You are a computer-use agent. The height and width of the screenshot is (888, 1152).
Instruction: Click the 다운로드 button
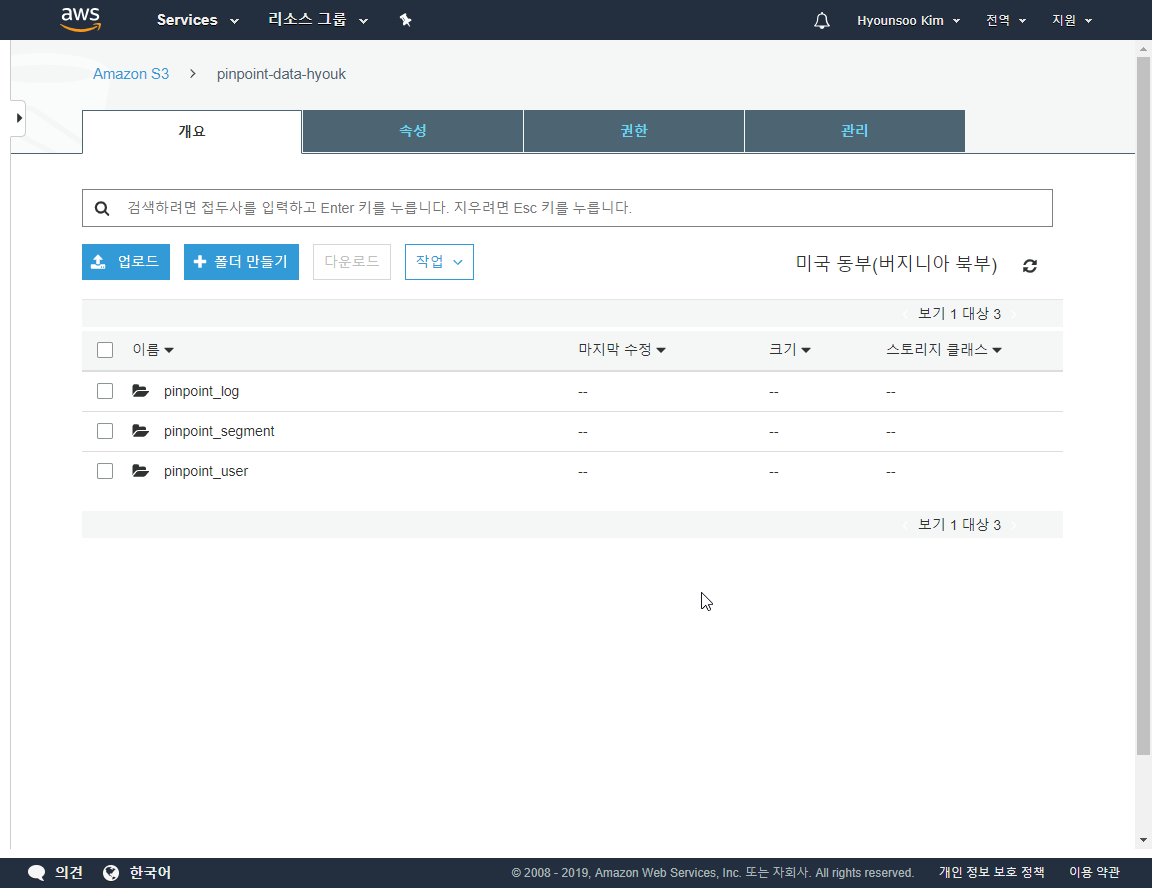[352, 262]
